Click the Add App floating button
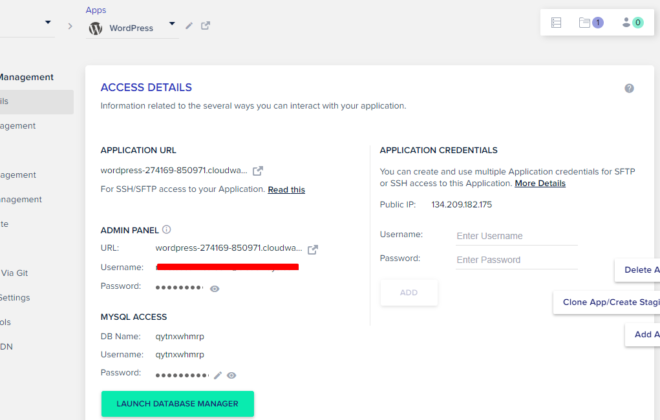Viewport: 660px width, 420px height. [x=642, y=334]
